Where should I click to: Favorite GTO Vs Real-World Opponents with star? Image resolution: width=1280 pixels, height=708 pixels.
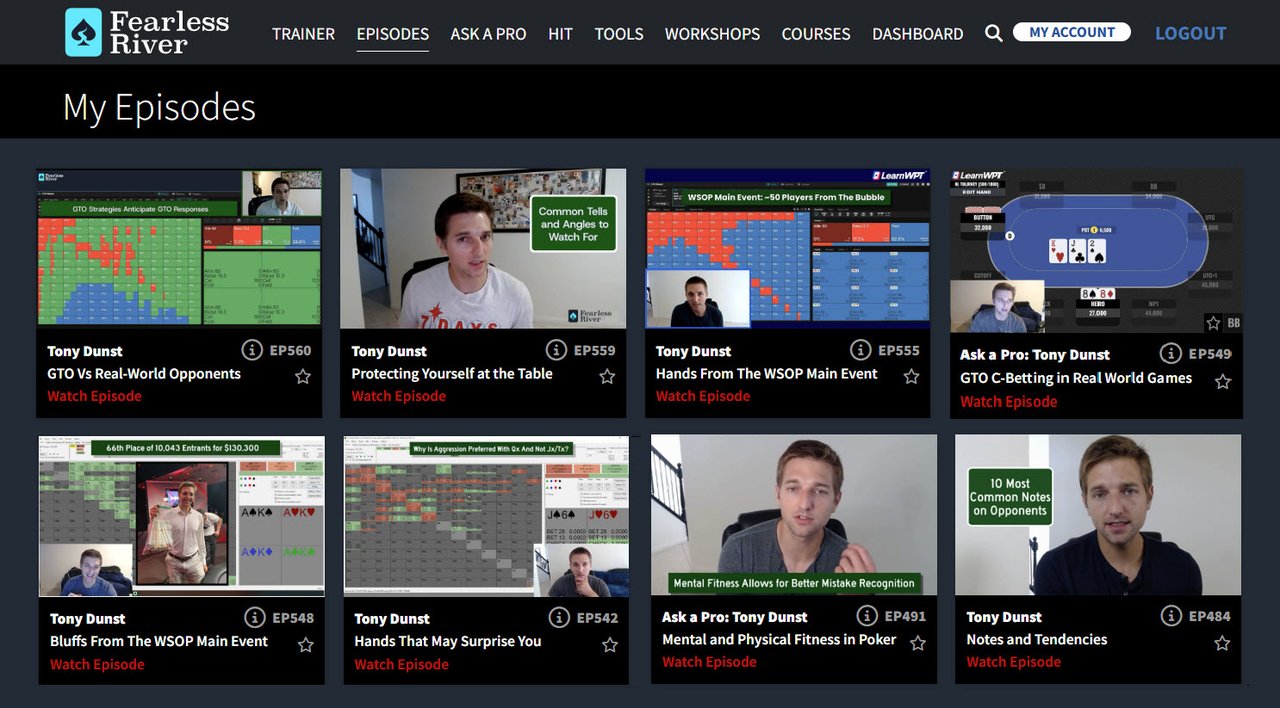click(x=303, y=377)
